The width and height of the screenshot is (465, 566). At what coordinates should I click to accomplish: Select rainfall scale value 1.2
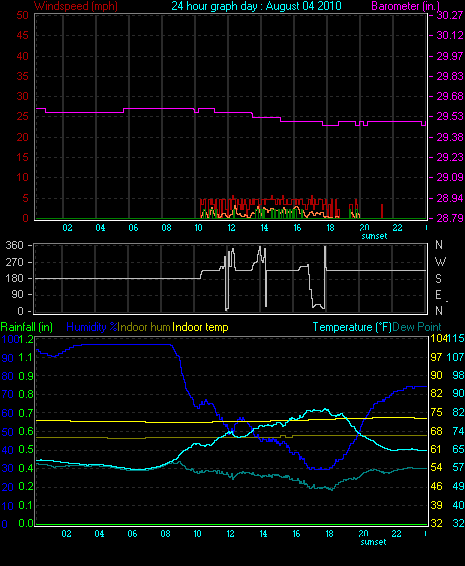click(x=27, y=339)
